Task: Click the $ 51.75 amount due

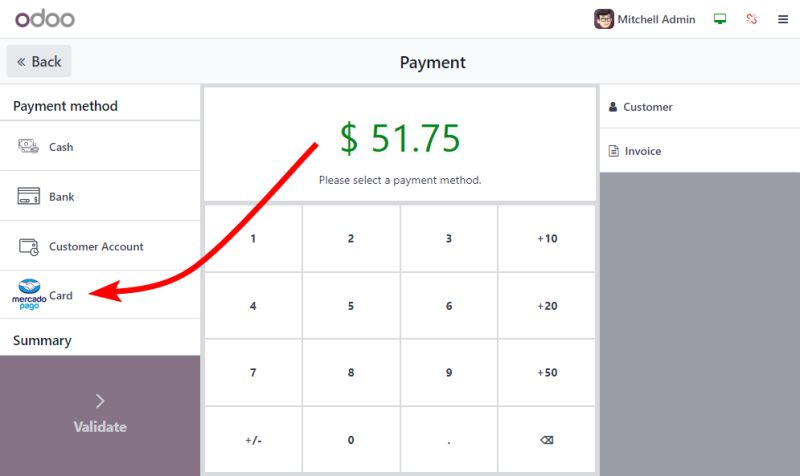Action: click(400, 138)
